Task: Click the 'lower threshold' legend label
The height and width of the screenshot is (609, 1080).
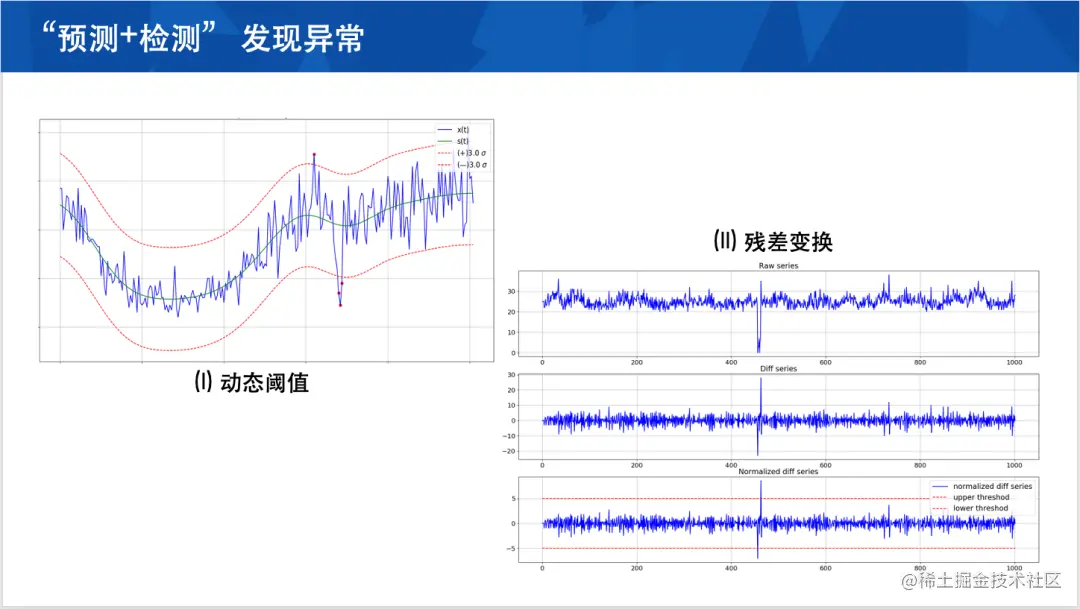Action: click(980, 508)
